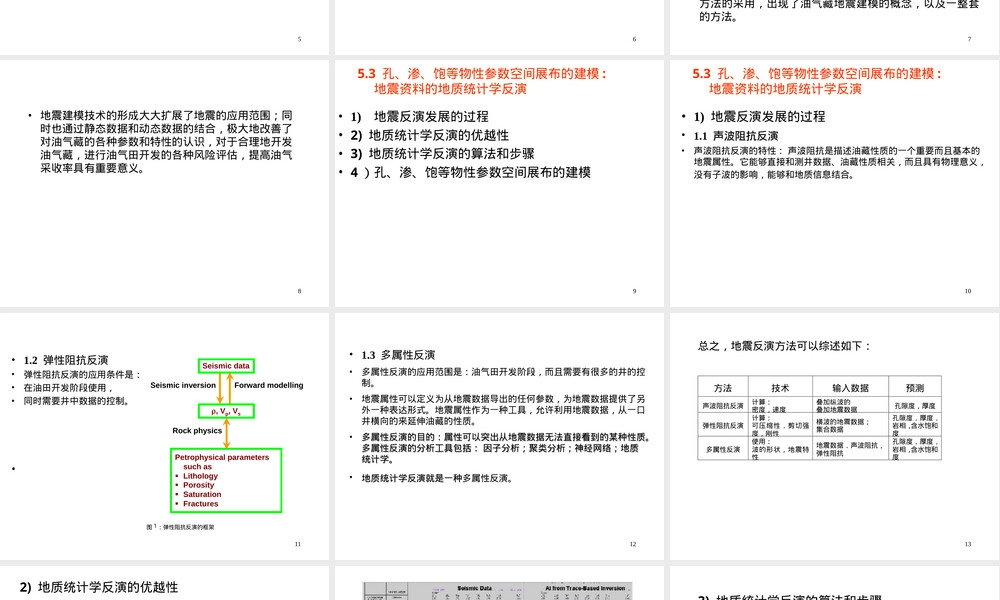Click '3) 地质统计学反演的算法和步骤' on slide 9
Viewport: 1000px width, 600px height.
[442, 154]
